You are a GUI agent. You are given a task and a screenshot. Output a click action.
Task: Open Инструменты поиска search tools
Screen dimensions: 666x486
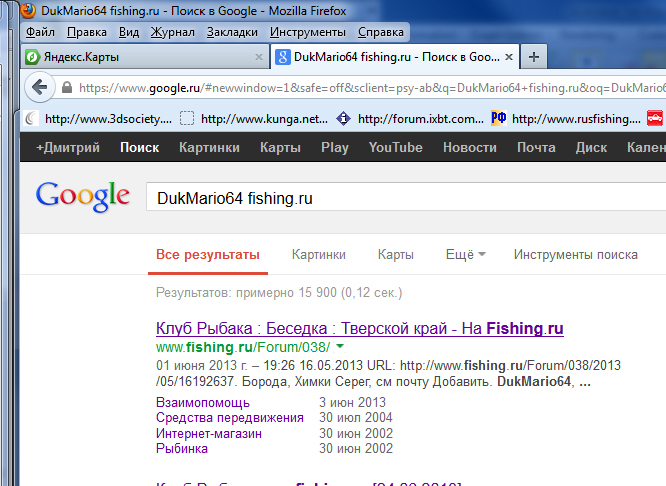point(575,255)
